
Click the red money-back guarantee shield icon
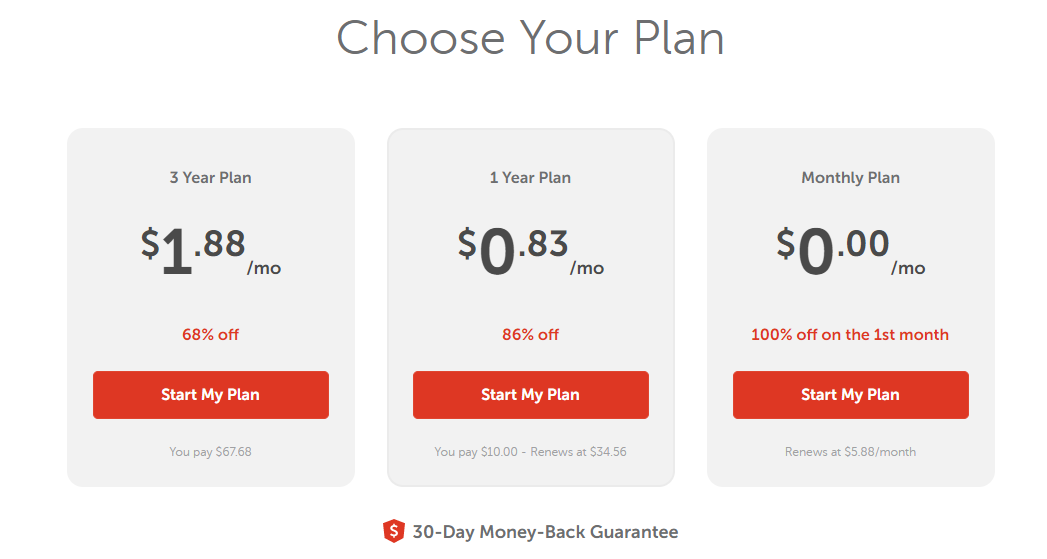393,532
